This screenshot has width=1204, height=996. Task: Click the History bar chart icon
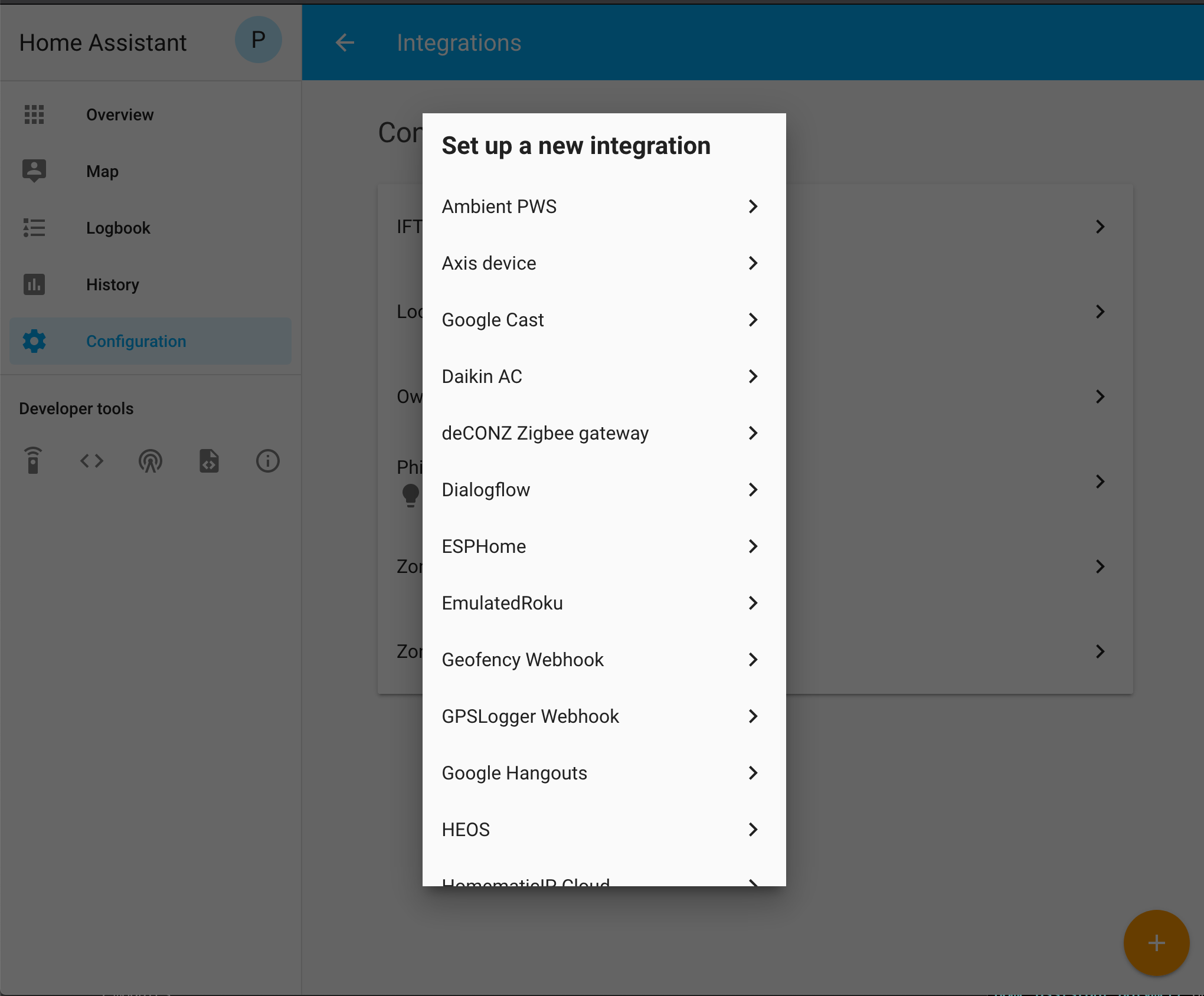[34, 284]
